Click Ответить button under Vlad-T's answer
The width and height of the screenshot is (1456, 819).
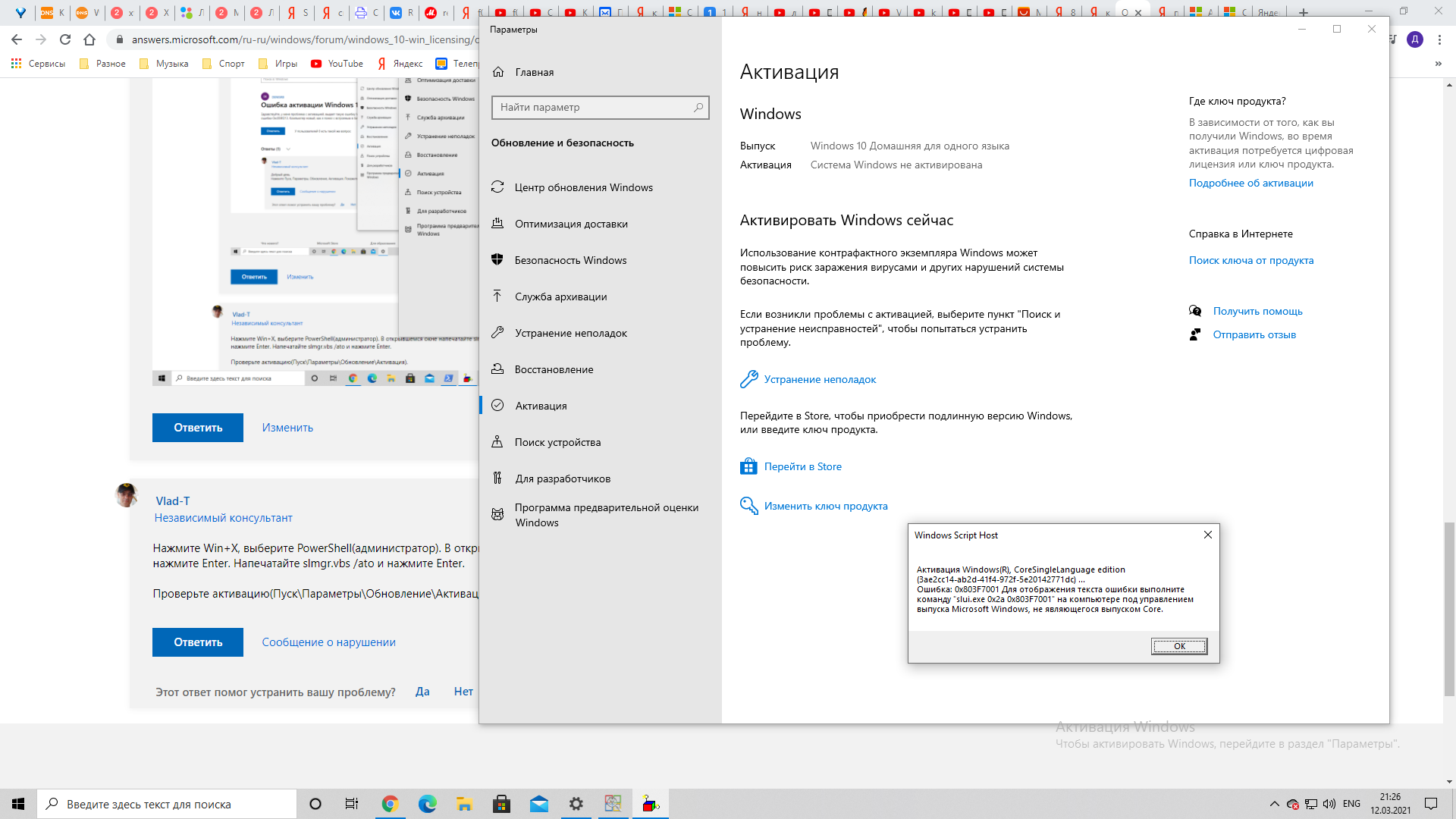coord(198,642)
